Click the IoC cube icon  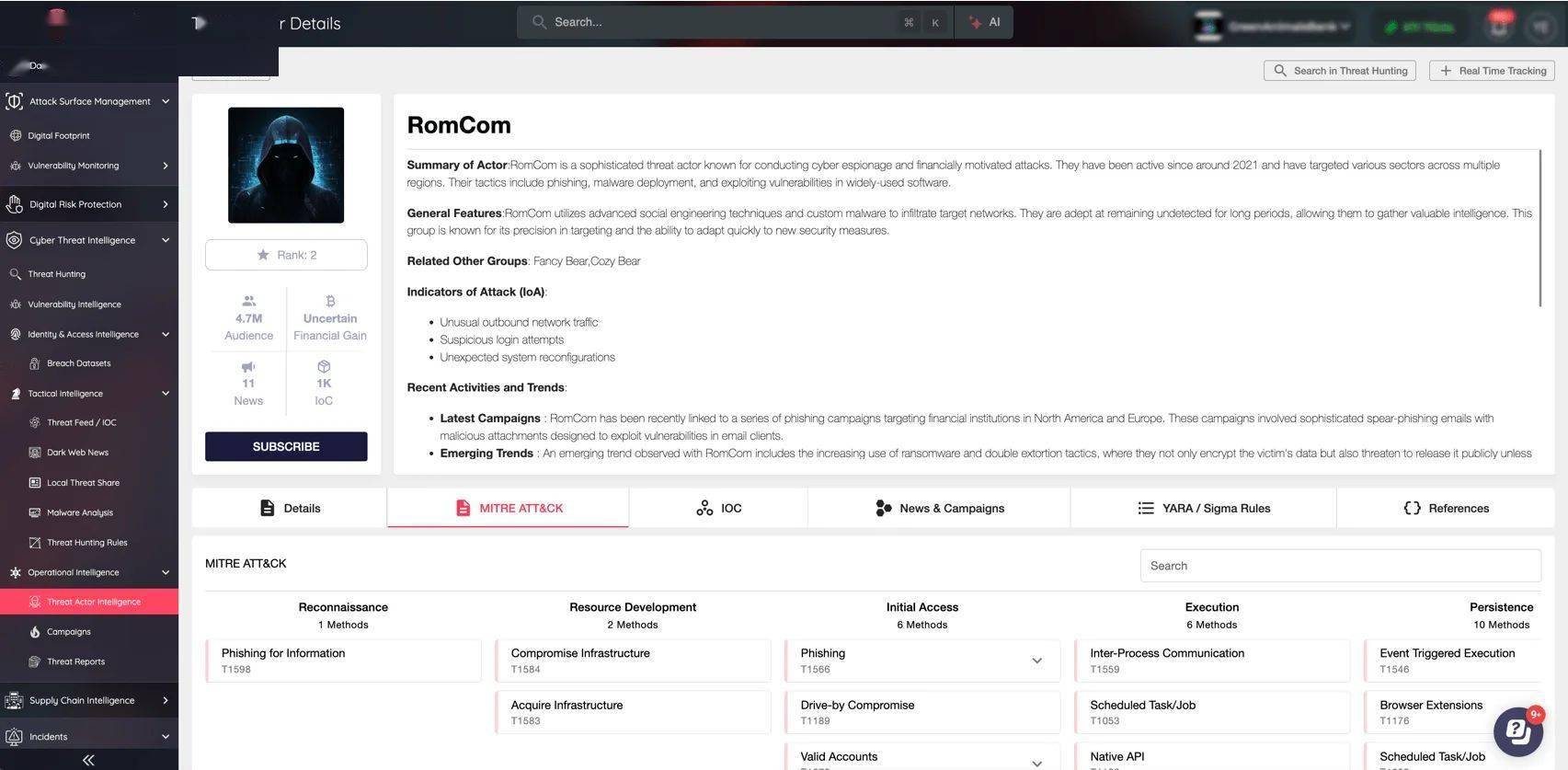(x=324, y=366)
